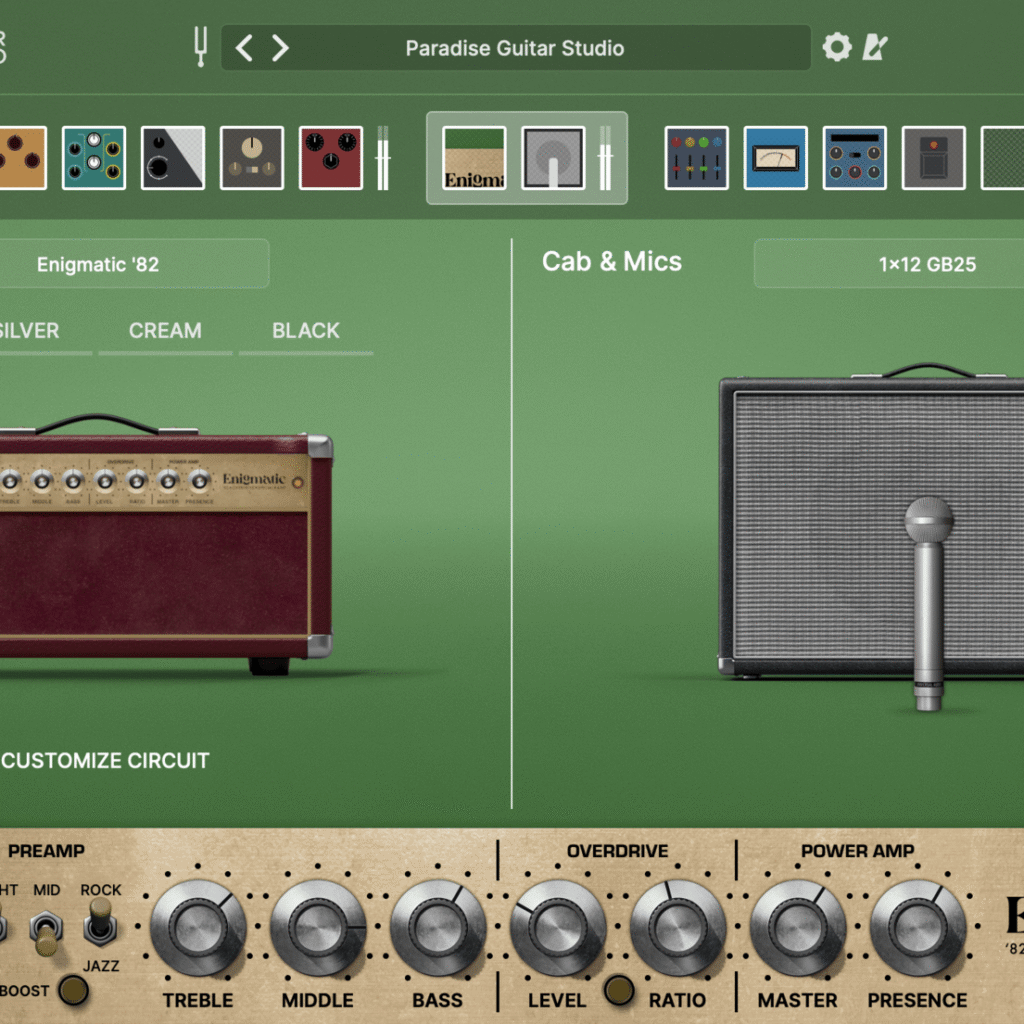Flip the ROCK/JAZZ toggle switch

point(99,921)
